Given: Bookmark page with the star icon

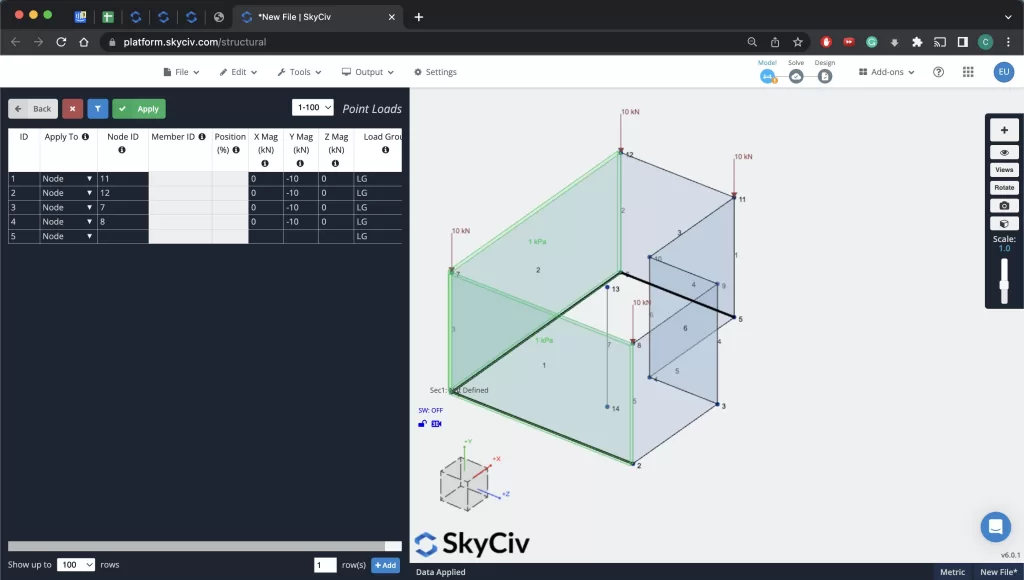Looking at the screenshot, I should coord(797,42).
